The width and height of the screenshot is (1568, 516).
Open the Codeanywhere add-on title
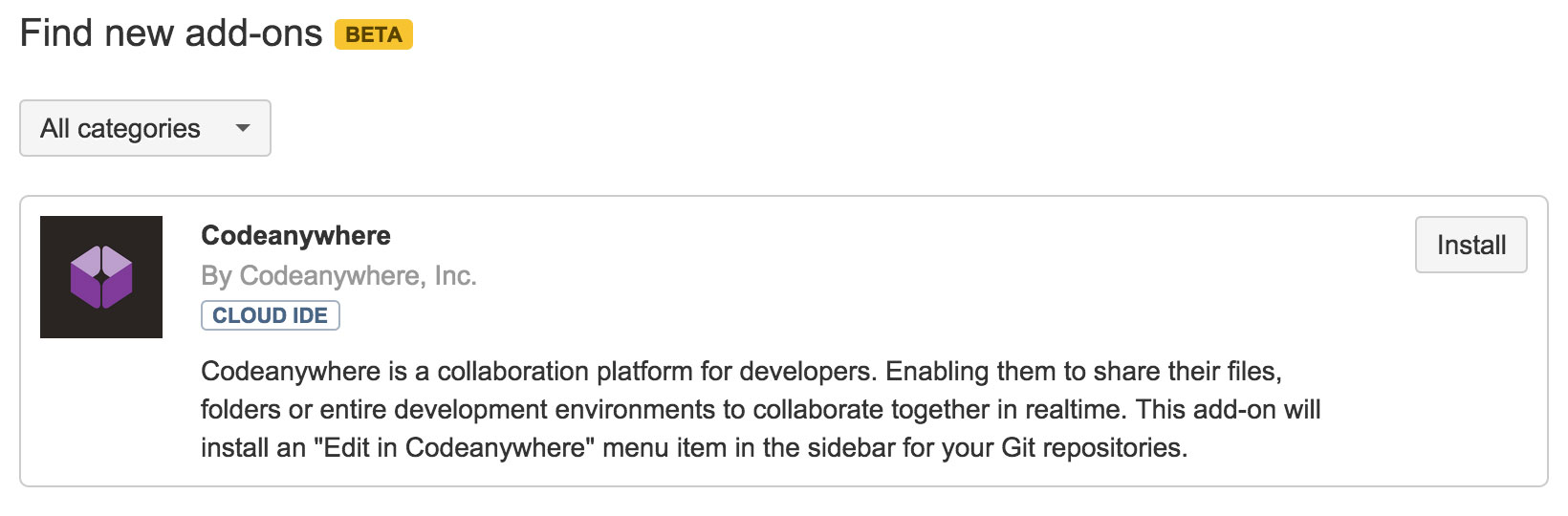point(295,235)
